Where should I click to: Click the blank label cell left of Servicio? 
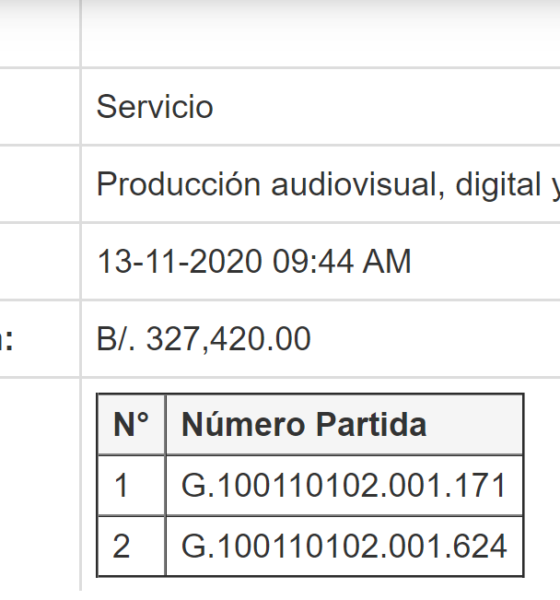pos(39,107)
